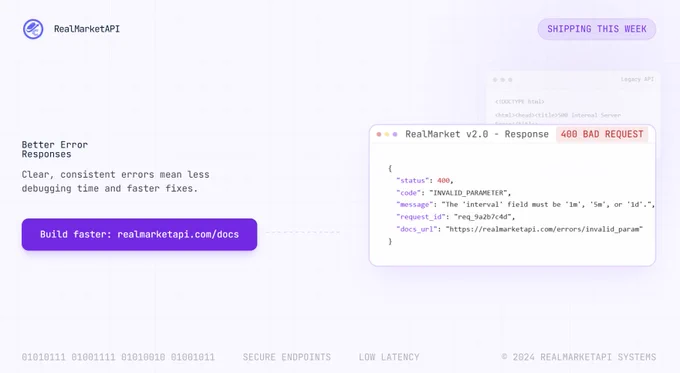Click the 400 BAD REQUEST status badge

point(602,134)
